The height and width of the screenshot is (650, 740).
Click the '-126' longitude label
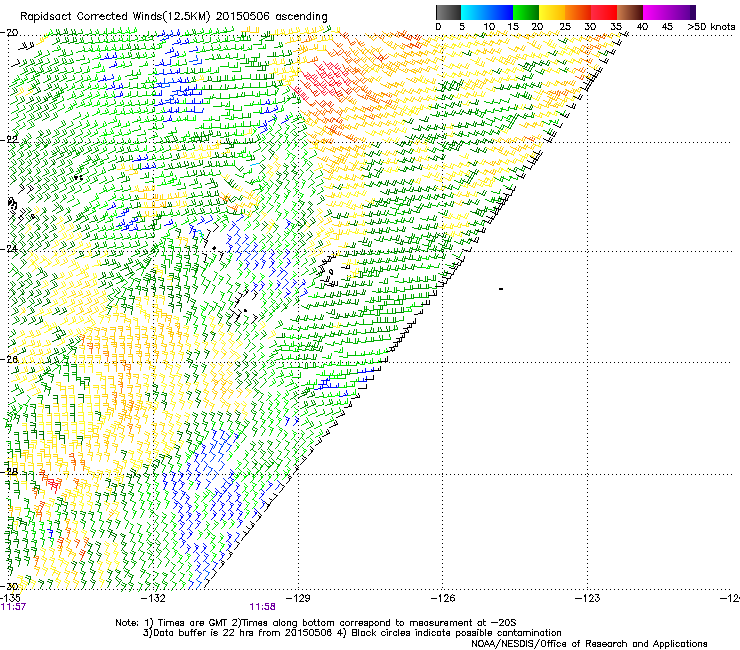click(443, 598)
